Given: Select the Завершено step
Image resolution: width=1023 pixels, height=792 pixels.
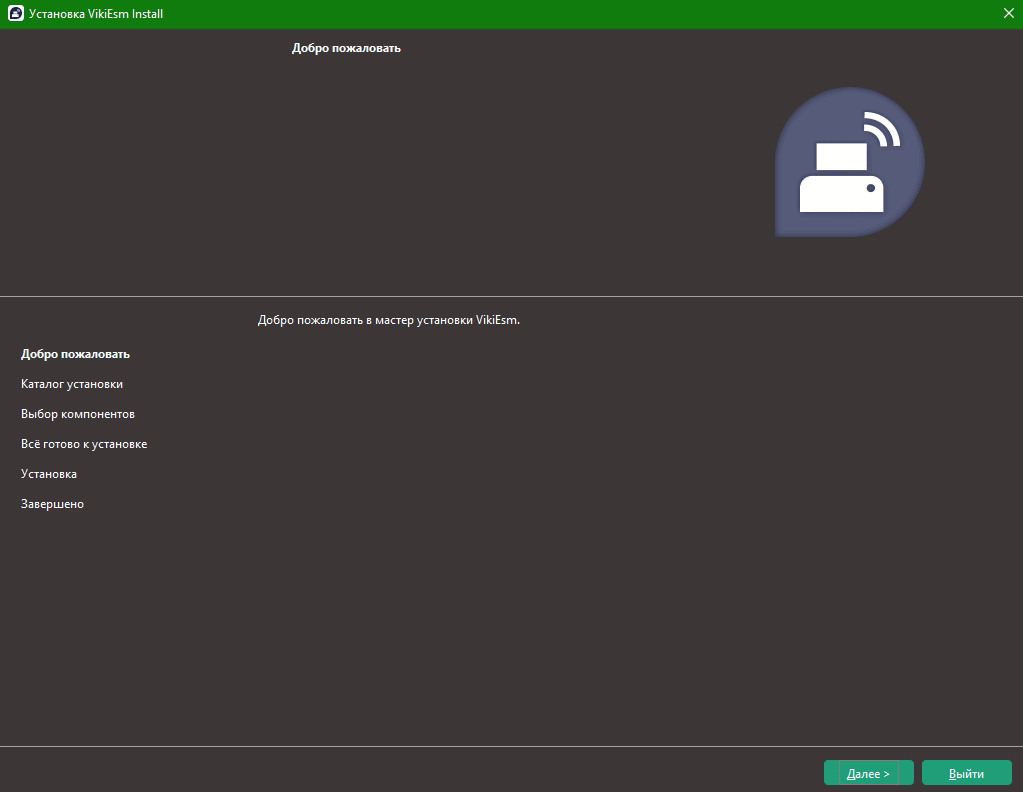Looking at the screenshot, I should click(52, 504).
